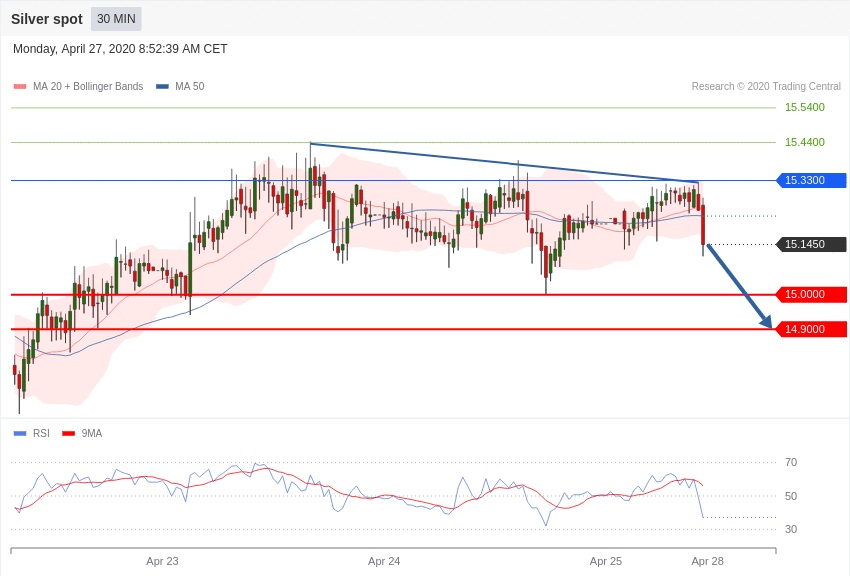The height and width of the screenshot is (576, 850).
Task: Click the MA 50 legend label
Action: click(190, 86)
